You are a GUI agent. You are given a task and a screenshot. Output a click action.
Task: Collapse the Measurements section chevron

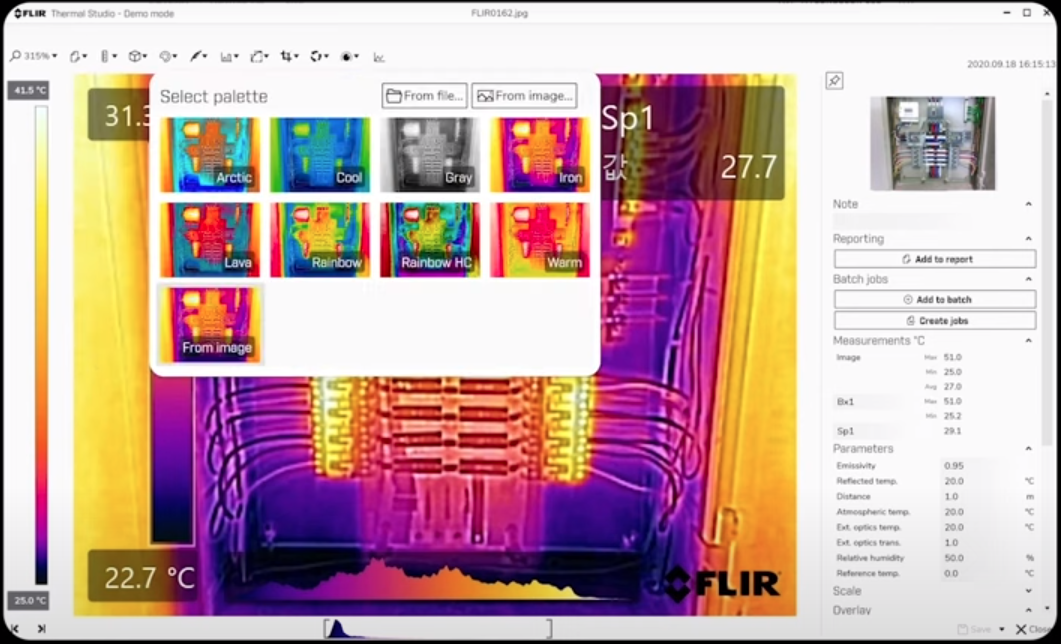point(1028,341)
